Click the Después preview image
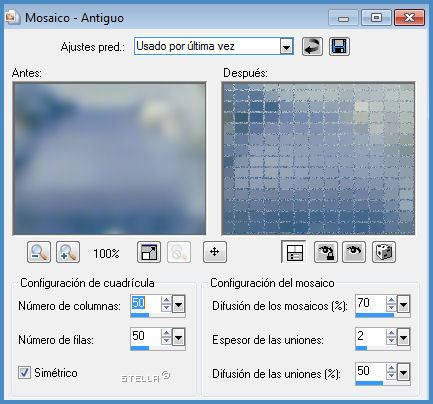 (x=318, y=159)
